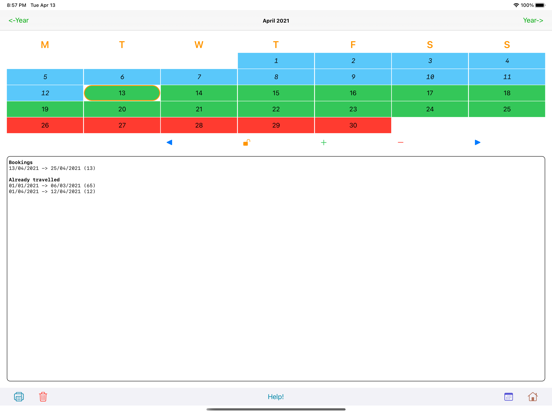Click travelled line ending in (65)
Screen dimensions: 552x414
click(x=52, y=186)
